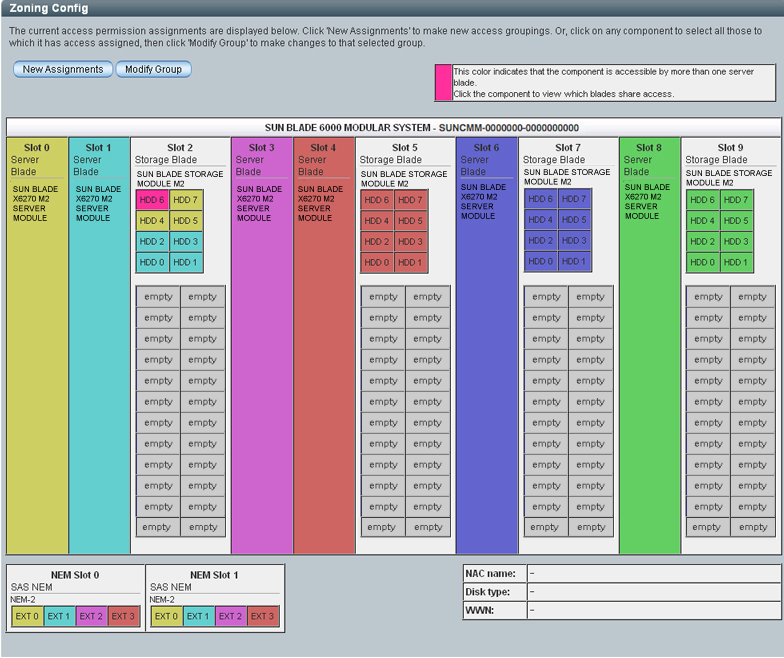Click HDD 7 in Slot 9 storage blade
Image resolution: width=784 pixels, height=658 pixels.
point(736,200)
